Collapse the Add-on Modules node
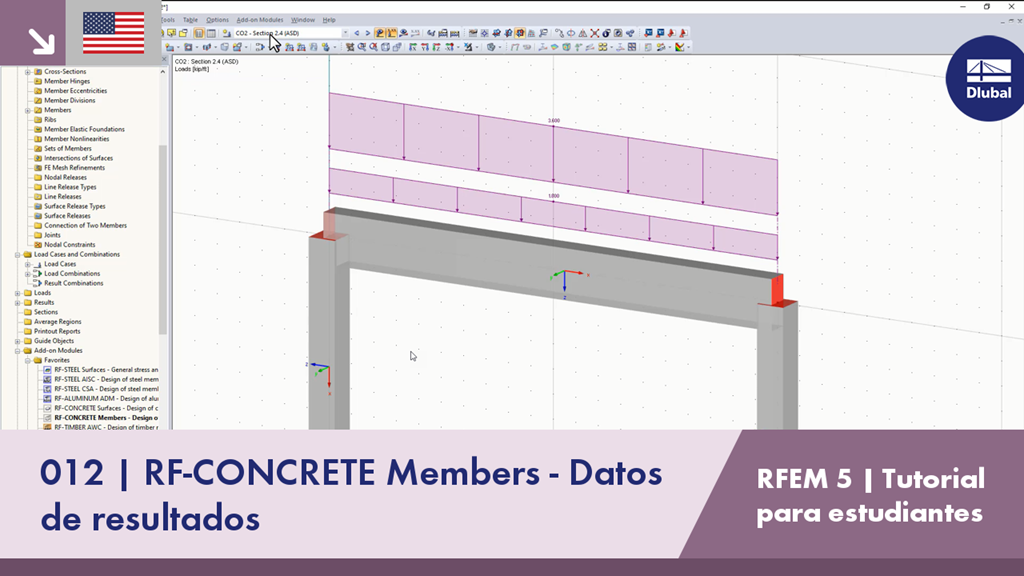Image resolution: width=1024 pixels, height=576 pixels. coord(18,351)
